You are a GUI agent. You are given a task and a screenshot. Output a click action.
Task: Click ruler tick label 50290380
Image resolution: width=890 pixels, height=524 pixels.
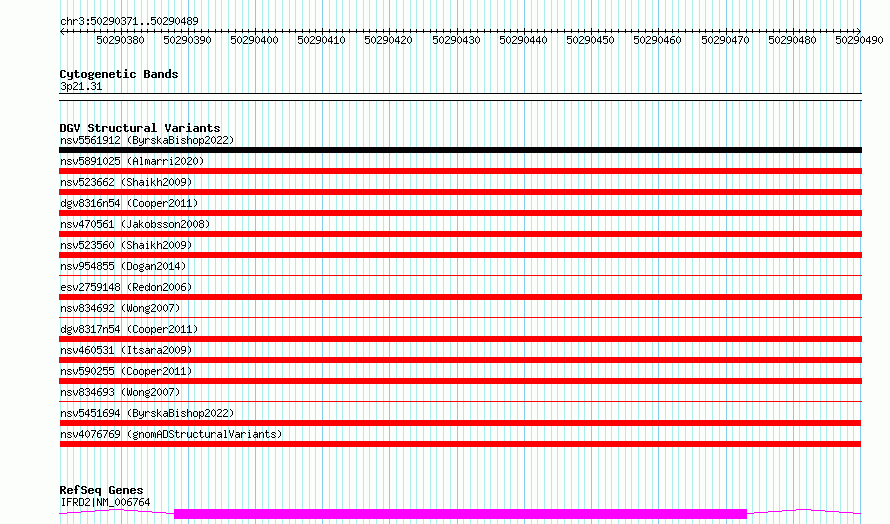coord(120,40)
